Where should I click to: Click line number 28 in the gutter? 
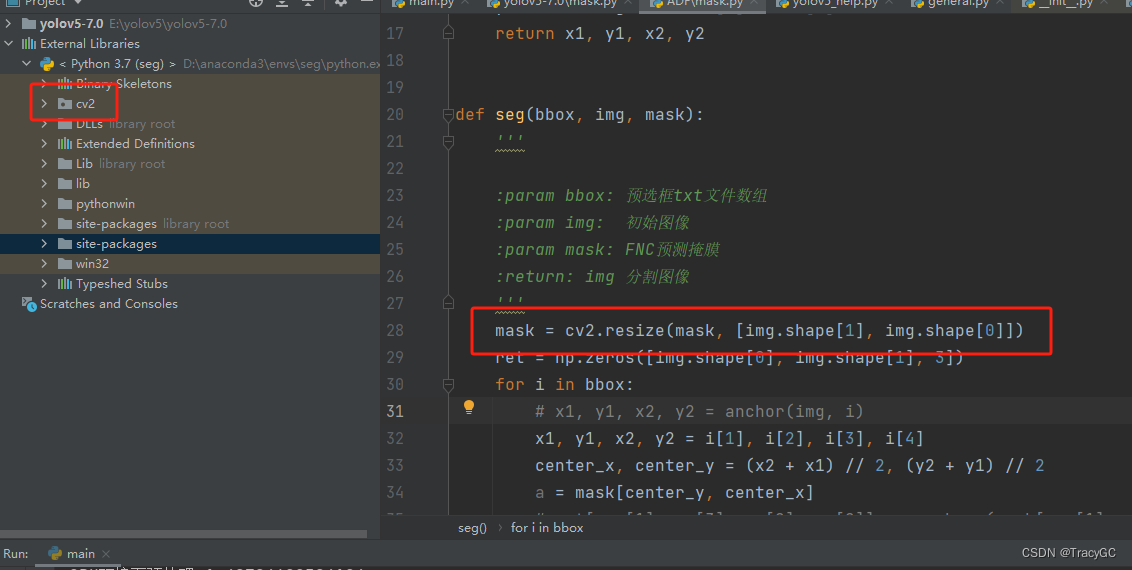(x=395, y=330)
